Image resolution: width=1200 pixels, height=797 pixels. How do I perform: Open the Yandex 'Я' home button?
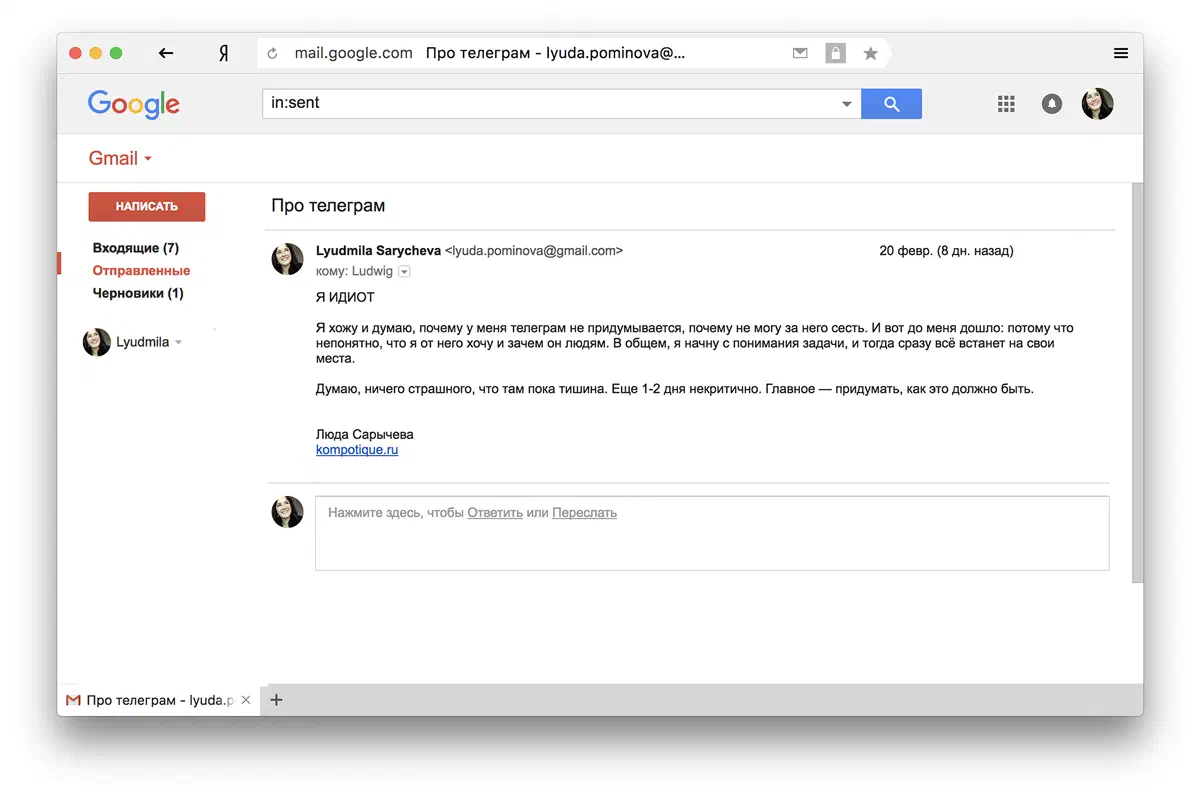pyautogui.click(x=224, y=53)
